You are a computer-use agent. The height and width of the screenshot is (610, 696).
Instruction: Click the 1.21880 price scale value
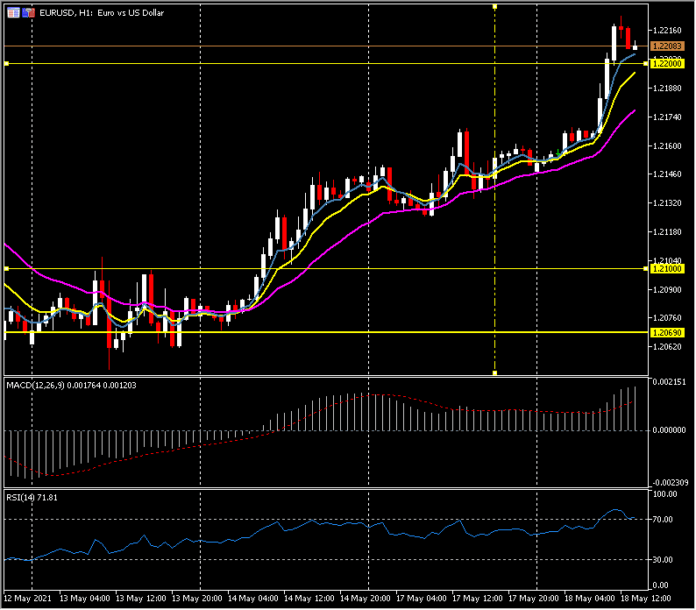[x=667, y=88]
